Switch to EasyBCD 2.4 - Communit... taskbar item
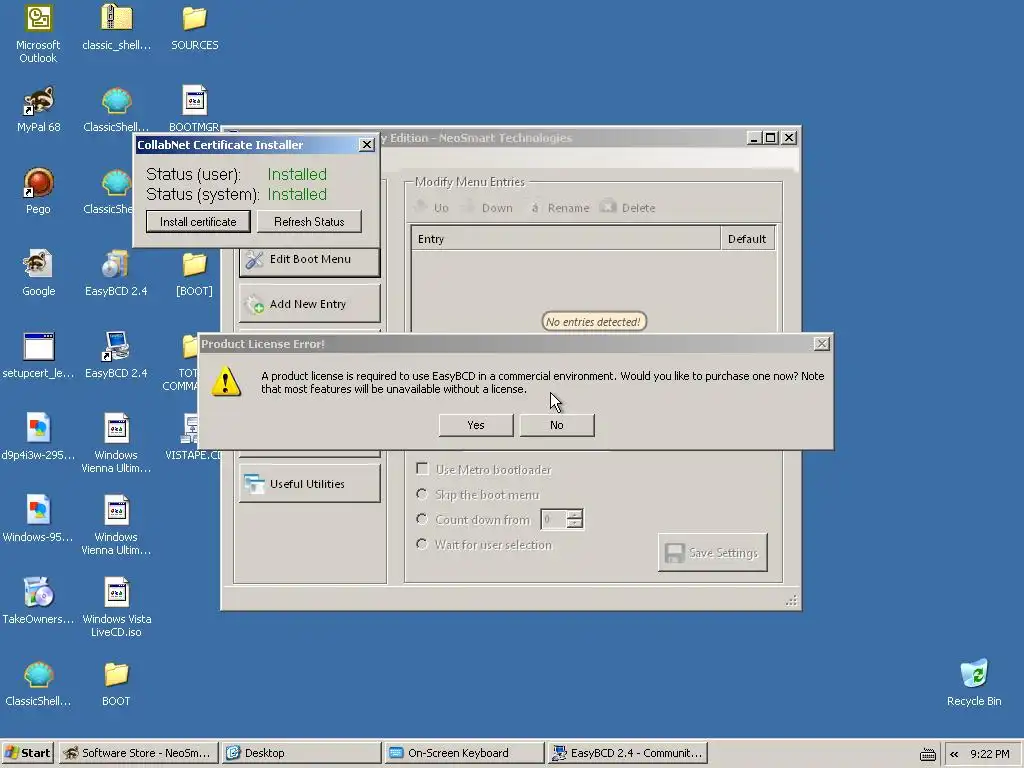 [x=628, y=753]
